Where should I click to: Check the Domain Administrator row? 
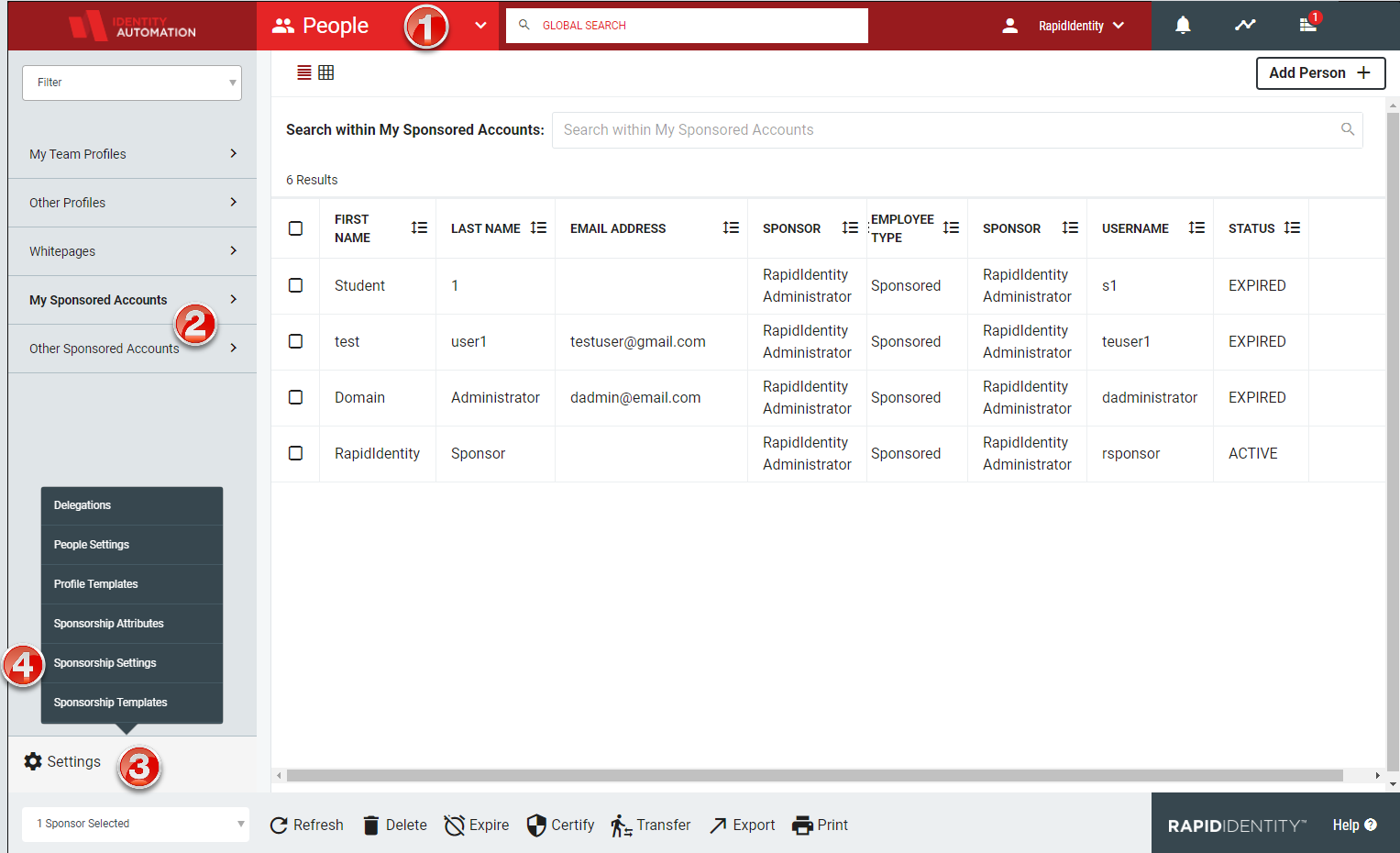[295, 397]
